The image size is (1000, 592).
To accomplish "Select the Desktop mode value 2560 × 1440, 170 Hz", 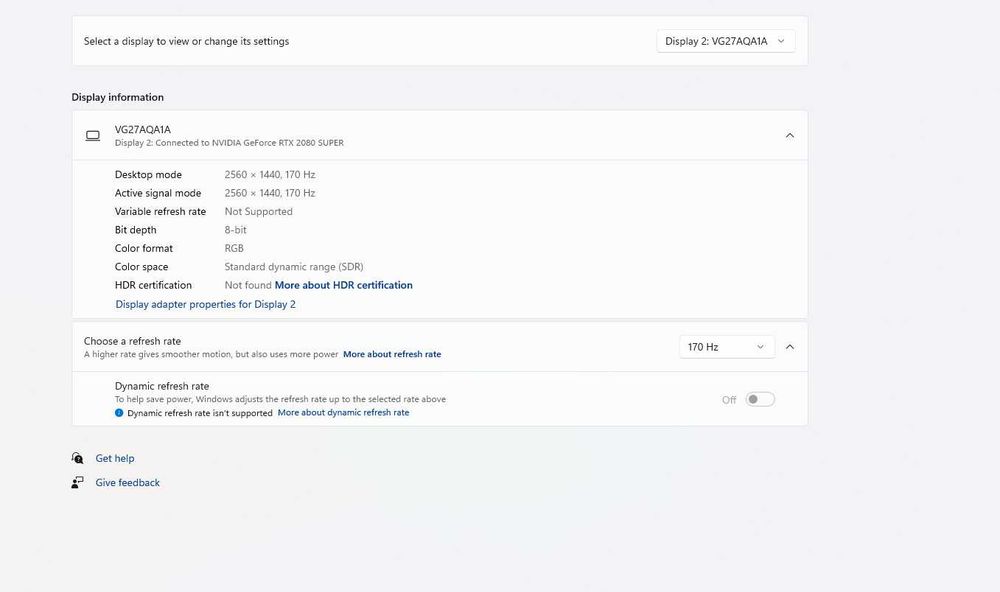I will (270, 174).
